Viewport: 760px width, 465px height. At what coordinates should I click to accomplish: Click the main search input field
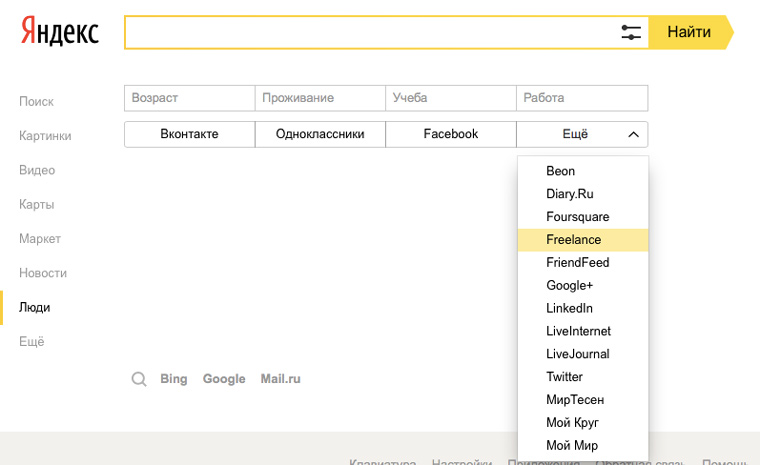(x=370, y=32)
